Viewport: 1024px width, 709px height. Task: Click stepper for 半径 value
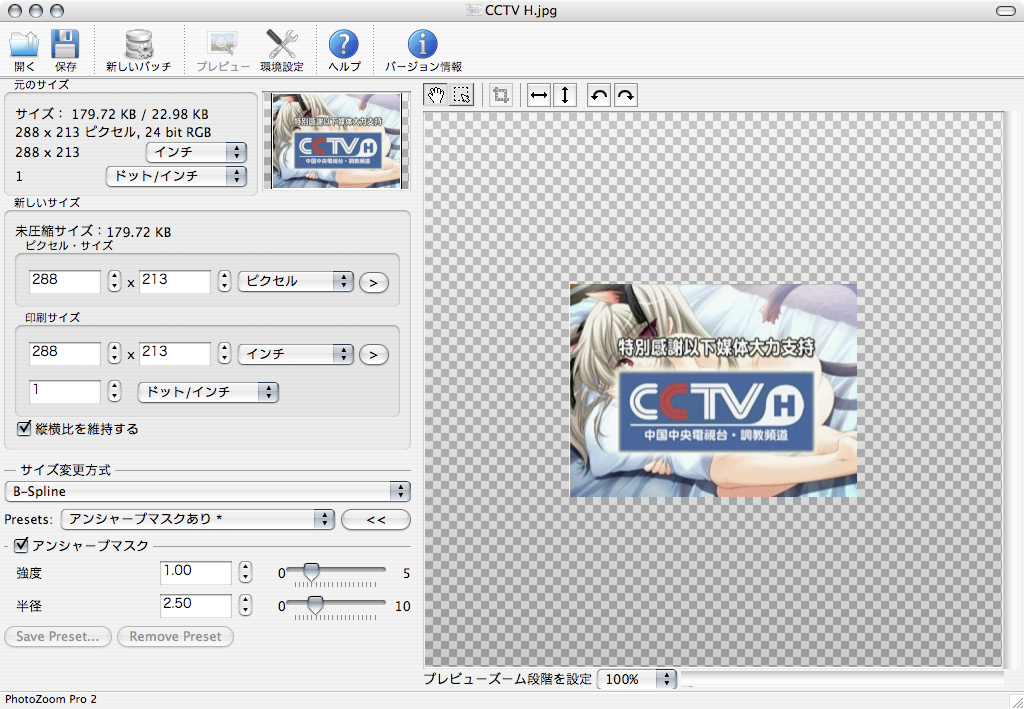coord(245,605)
